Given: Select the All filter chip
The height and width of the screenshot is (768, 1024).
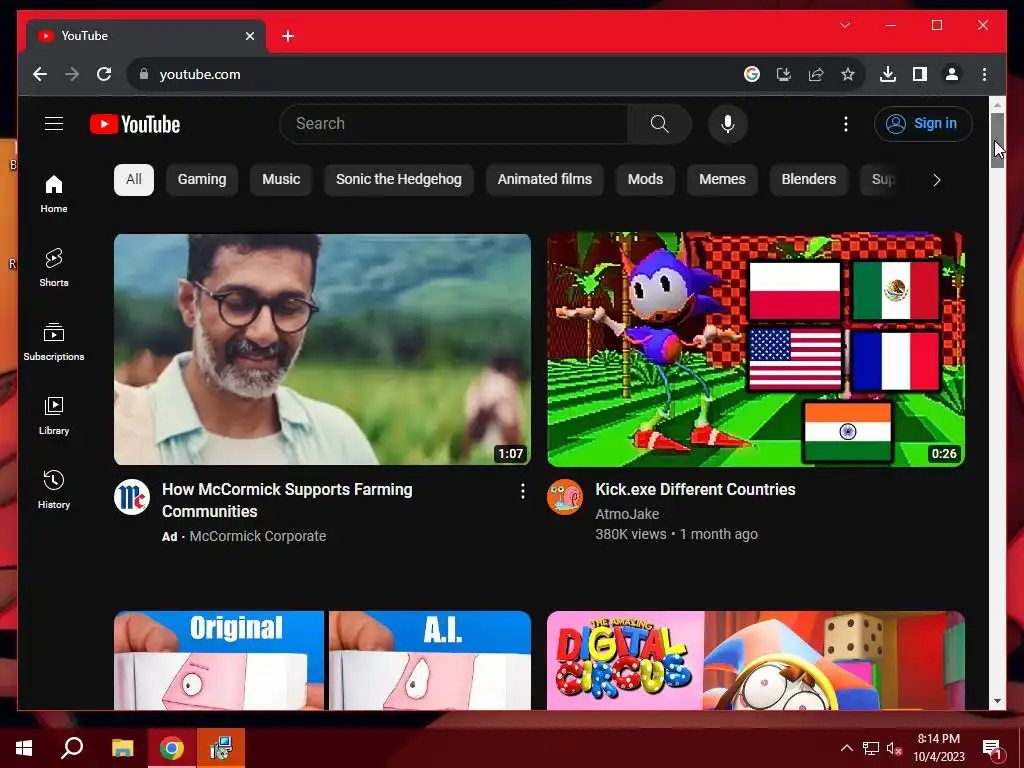Looking at the screenshot, I should [x=134, y=180].
